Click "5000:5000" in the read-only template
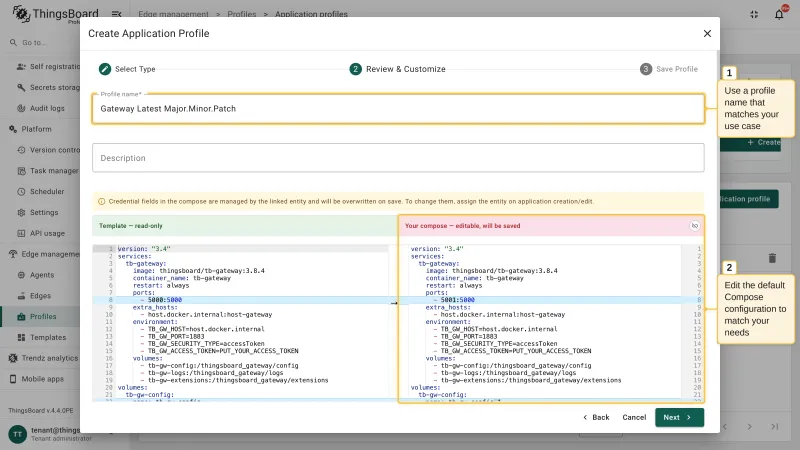Screen dimensions: 800x450 tap(165, 300)
